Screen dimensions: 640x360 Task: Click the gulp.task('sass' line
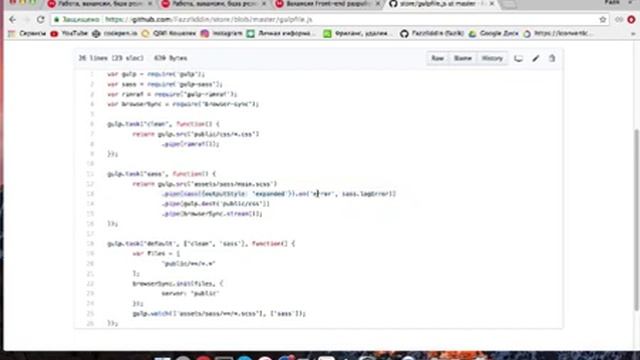pos(162,174)
